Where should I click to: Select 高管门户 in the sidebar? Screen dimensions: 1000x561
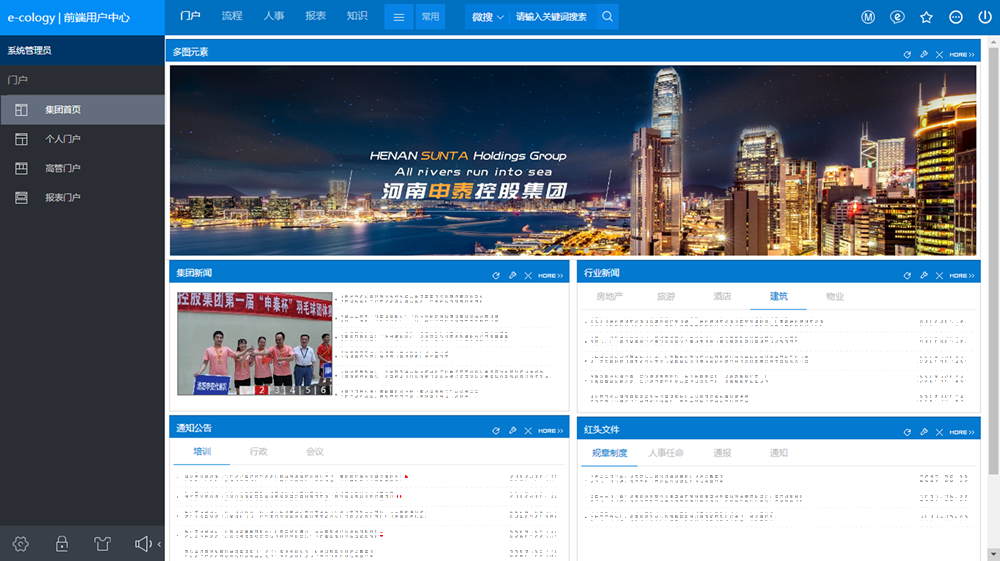[x=82, y=168]
